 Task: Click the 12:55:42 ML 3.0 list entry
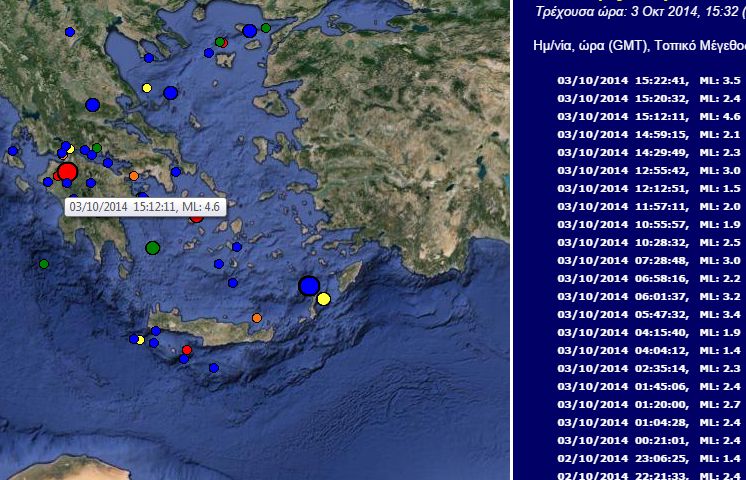(x=648, y=170)
